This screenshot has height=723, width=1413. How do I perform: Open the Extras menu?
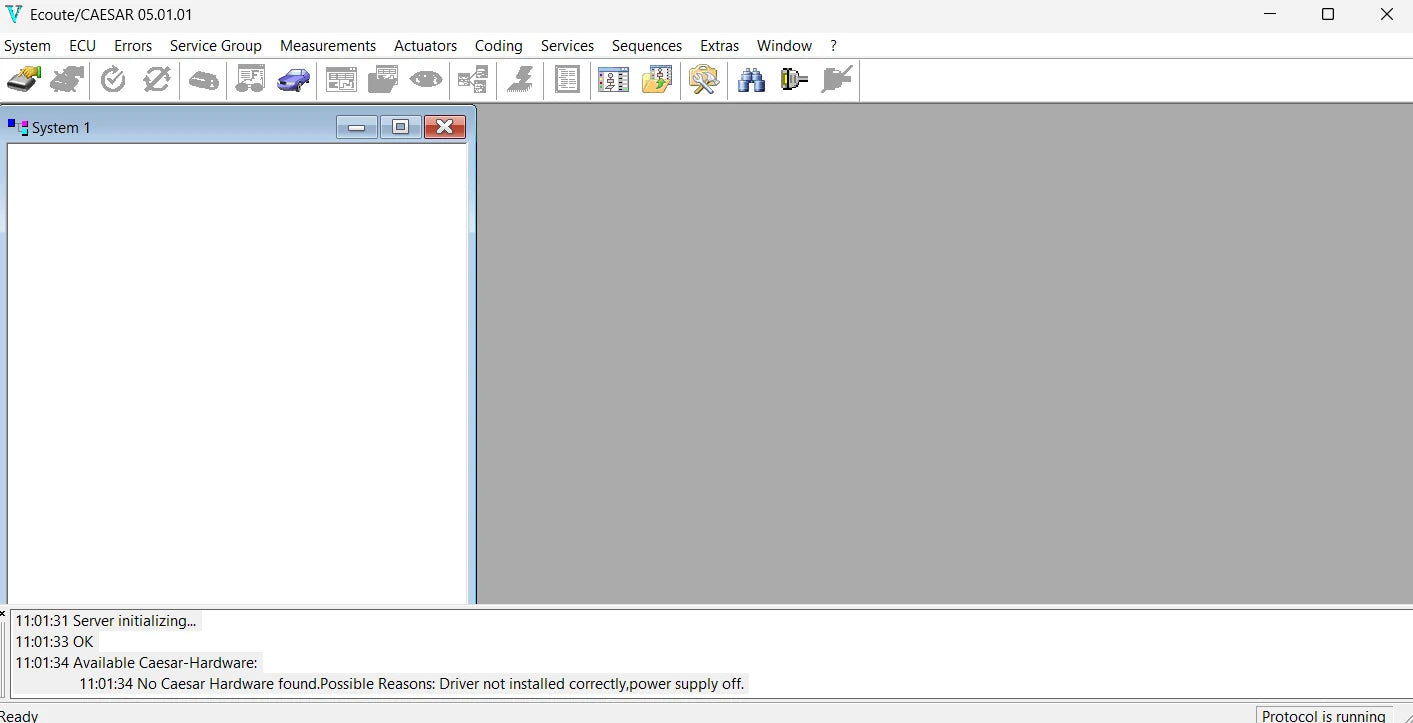point(720,46)
